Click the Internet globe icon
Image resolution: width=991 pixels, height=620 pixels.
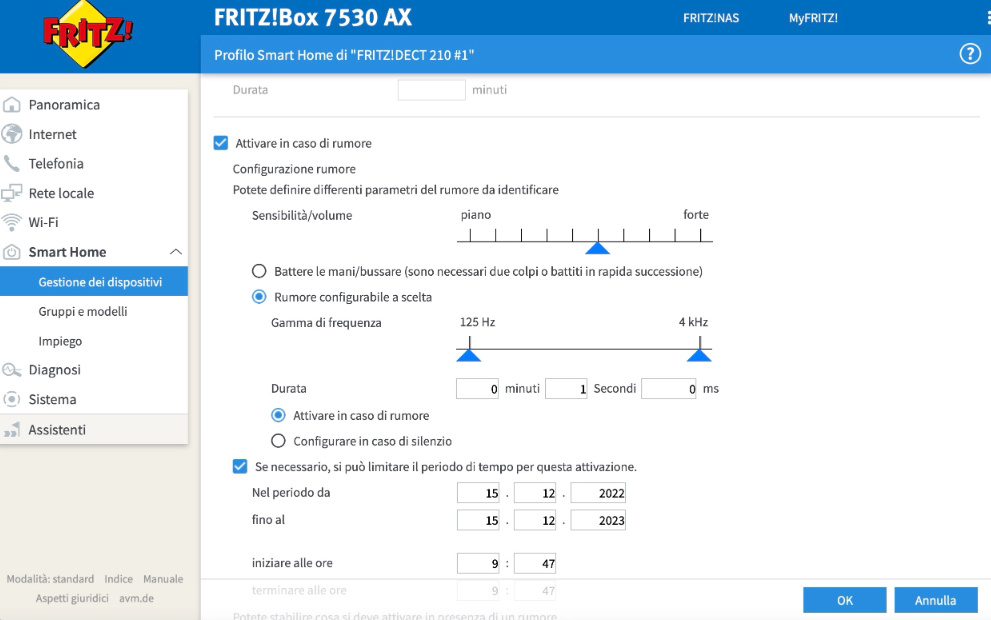coord(12,134)
